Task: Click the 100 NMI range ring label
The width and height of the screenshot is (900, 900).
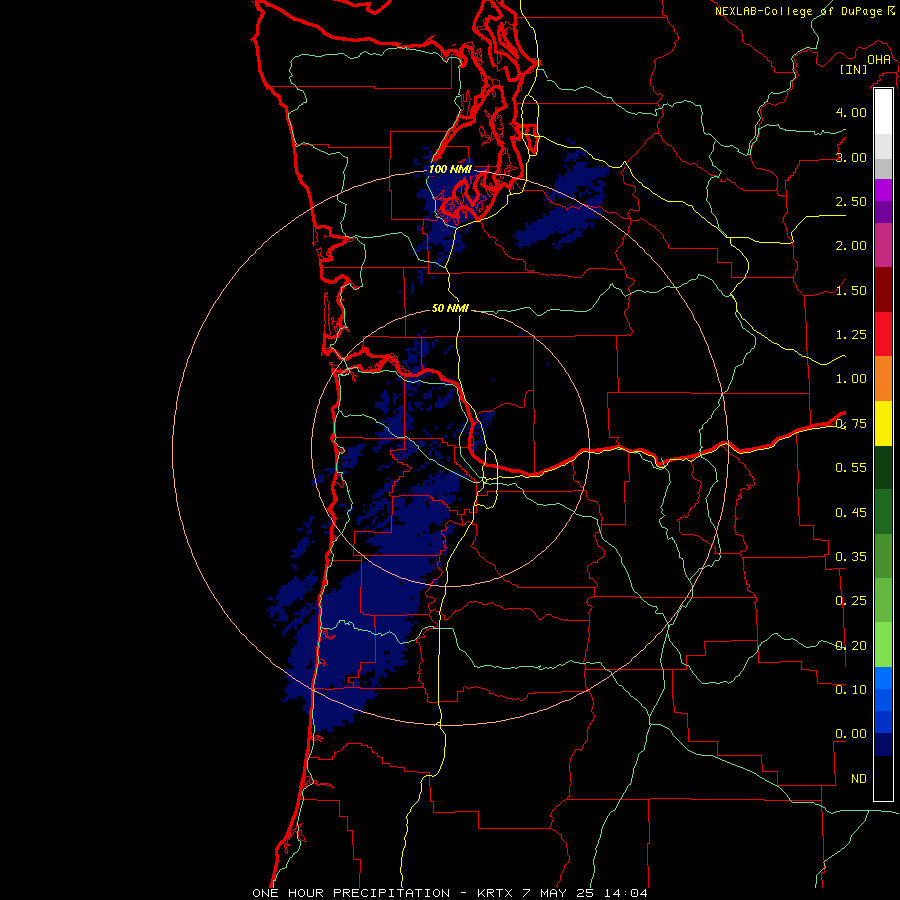Action: (450, 169)
